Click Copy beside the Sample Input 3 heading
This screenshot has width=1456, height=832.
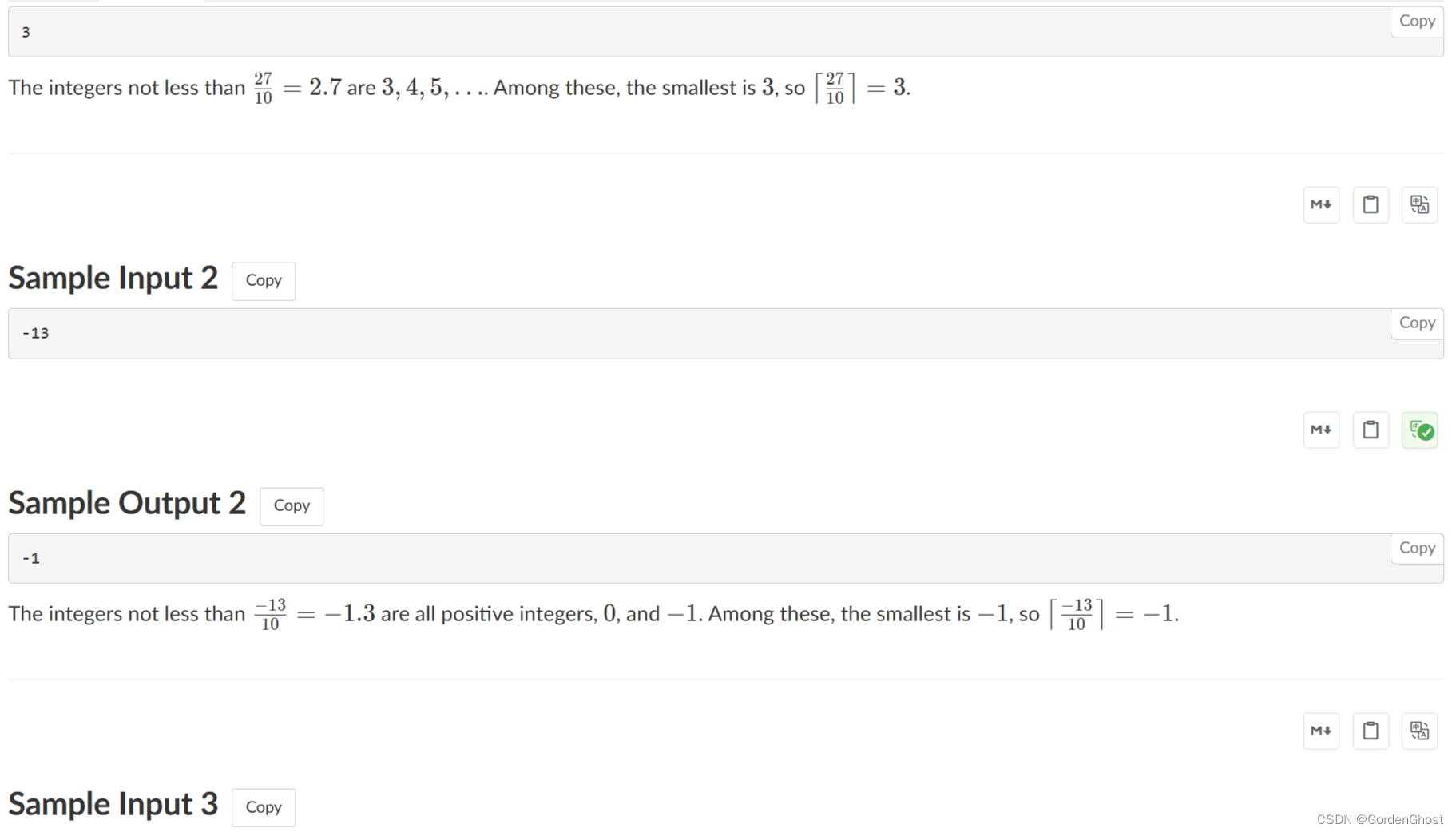click(263, 807)
